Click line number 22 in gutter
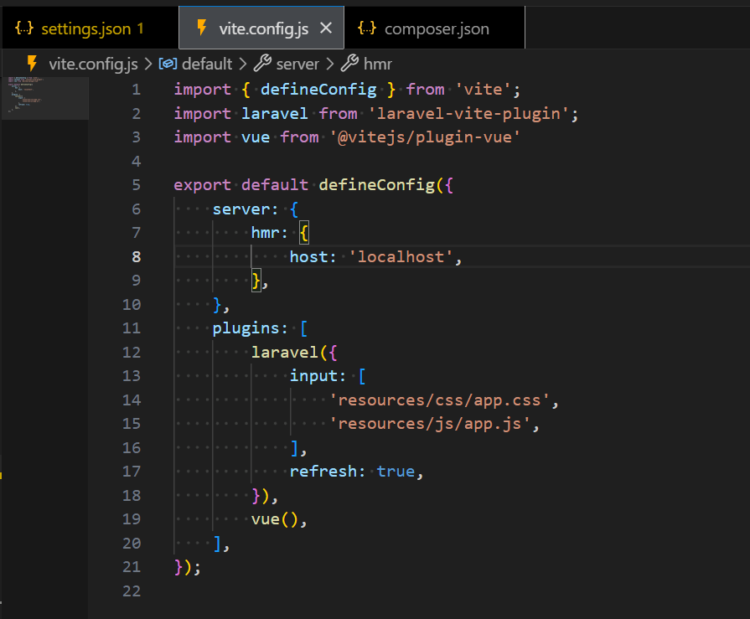Viewport: 750px width, 619px height. click(x=132, y=591)
